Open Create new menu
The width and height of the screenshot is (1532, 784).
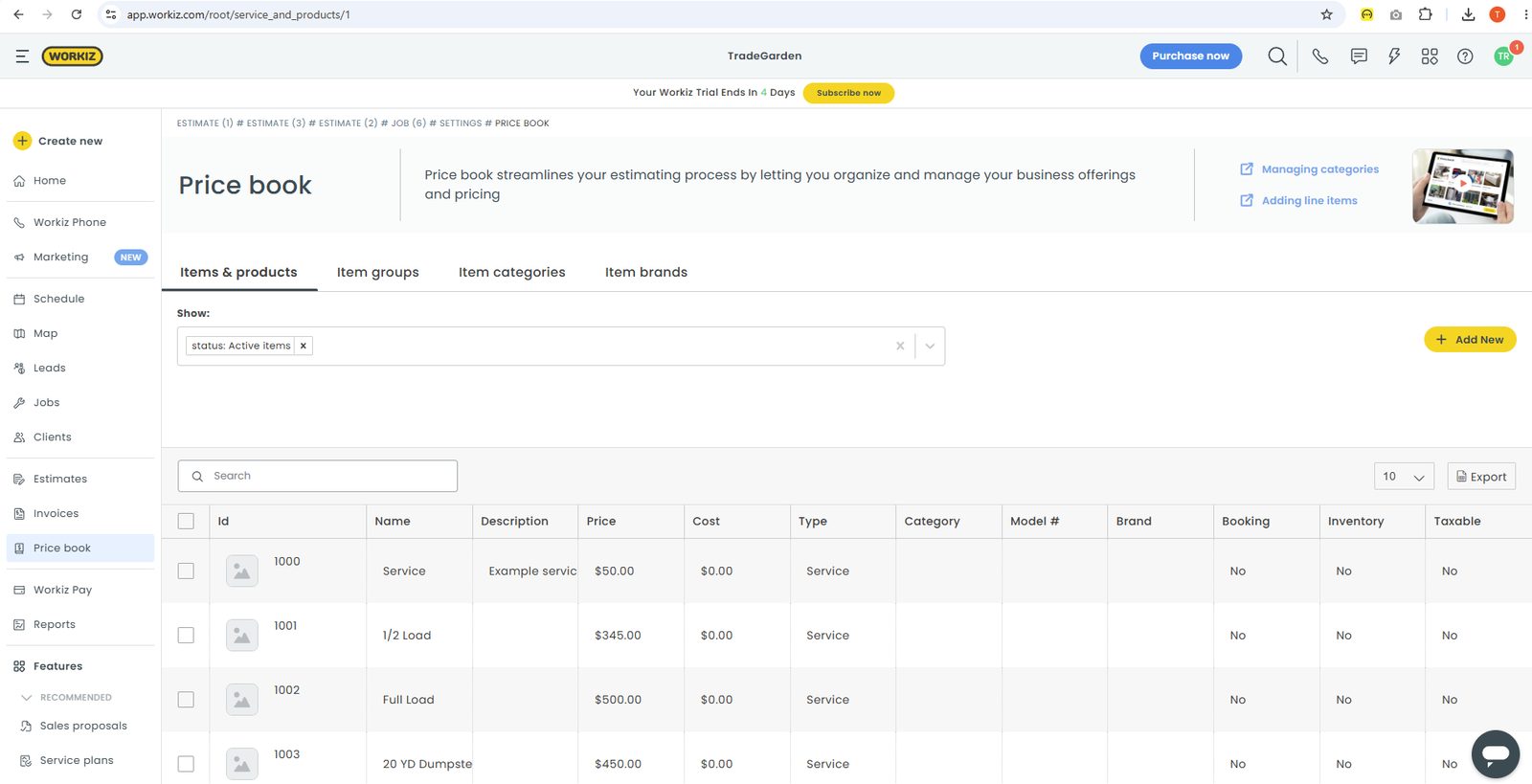57,141
